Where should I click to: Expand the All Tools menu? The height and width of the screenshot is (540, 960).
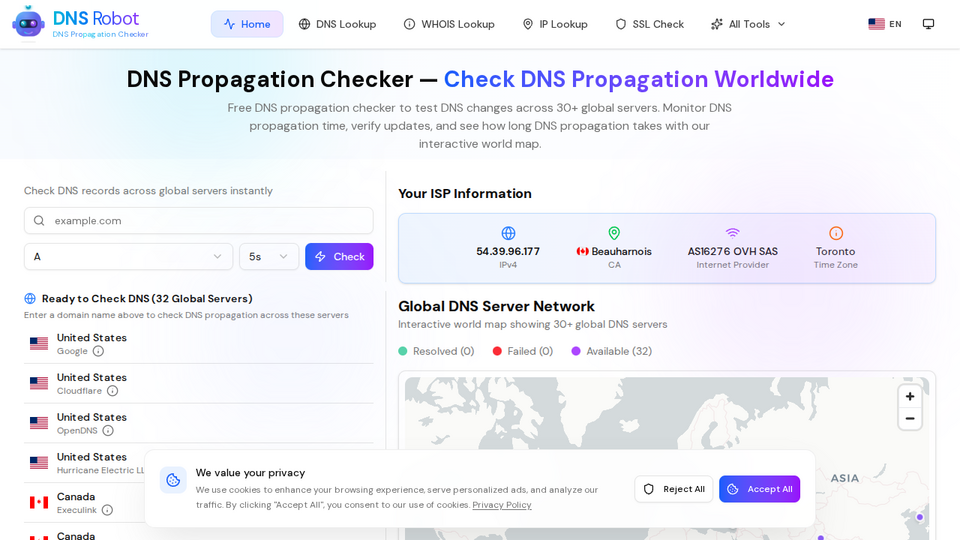click(748, 24)
